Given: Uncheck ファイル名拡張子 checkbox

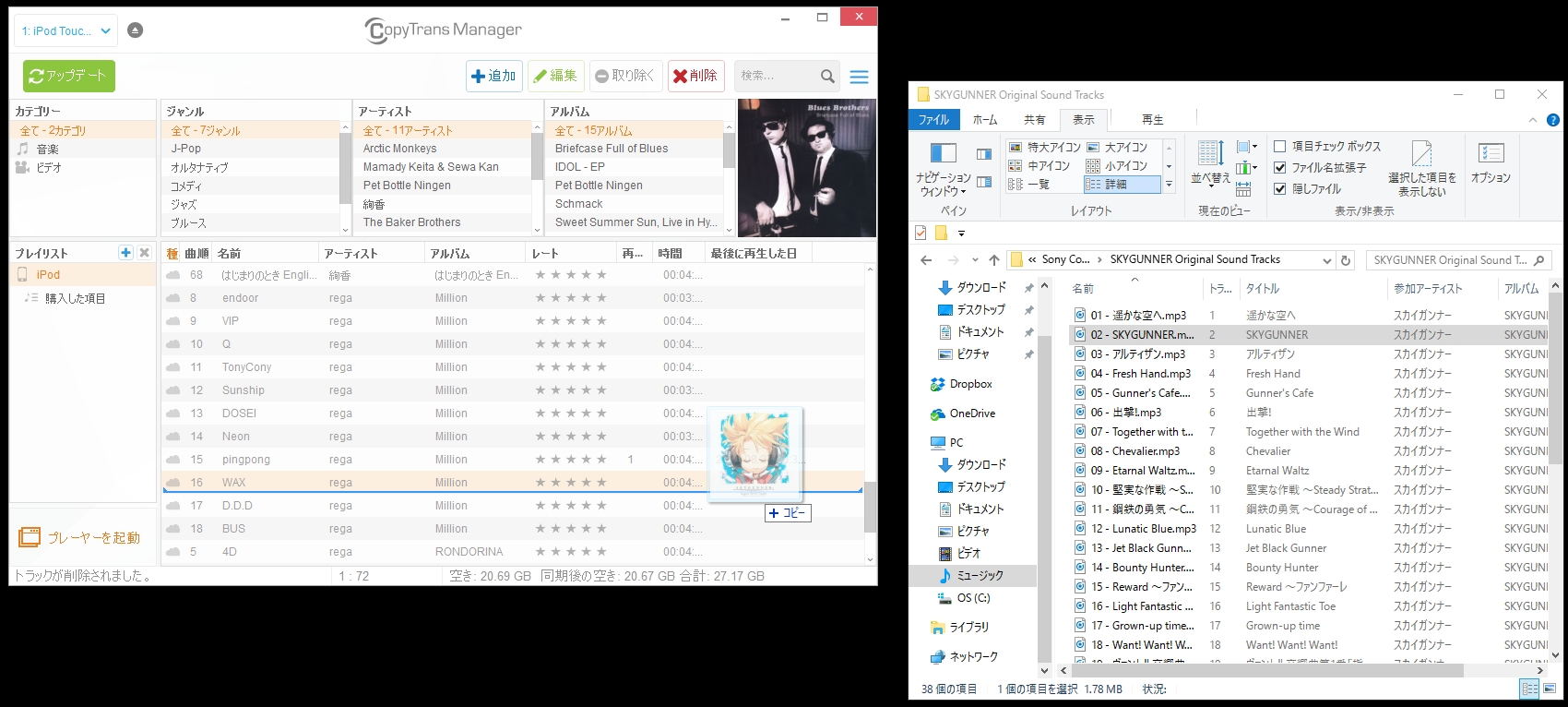Looking at the screenshot, I should (1280, 167).
